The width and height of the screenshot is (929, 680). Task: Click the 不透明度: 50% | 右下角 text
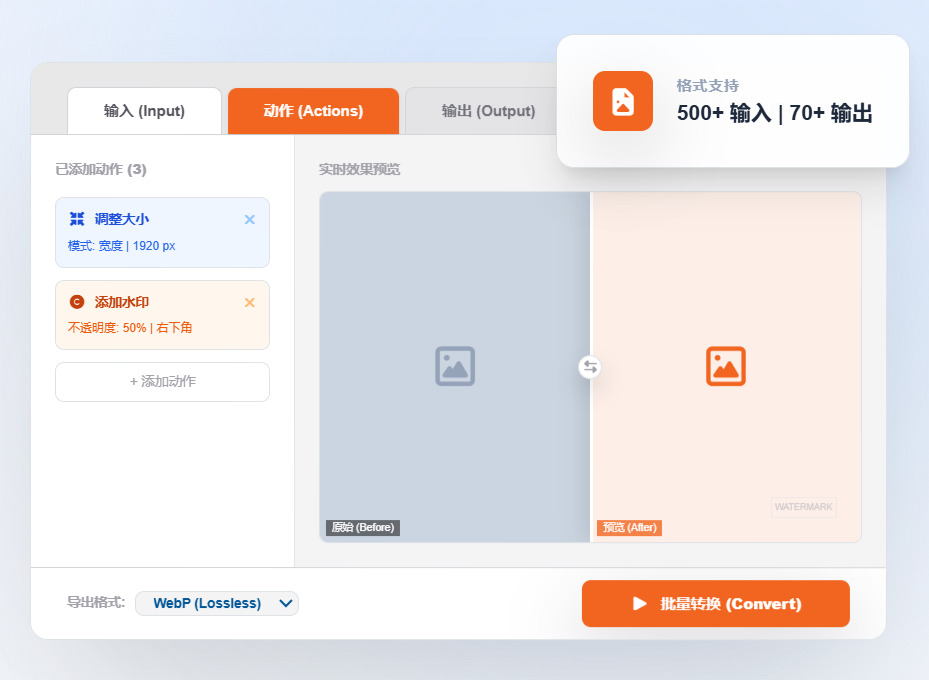click(x=130, y=328)
